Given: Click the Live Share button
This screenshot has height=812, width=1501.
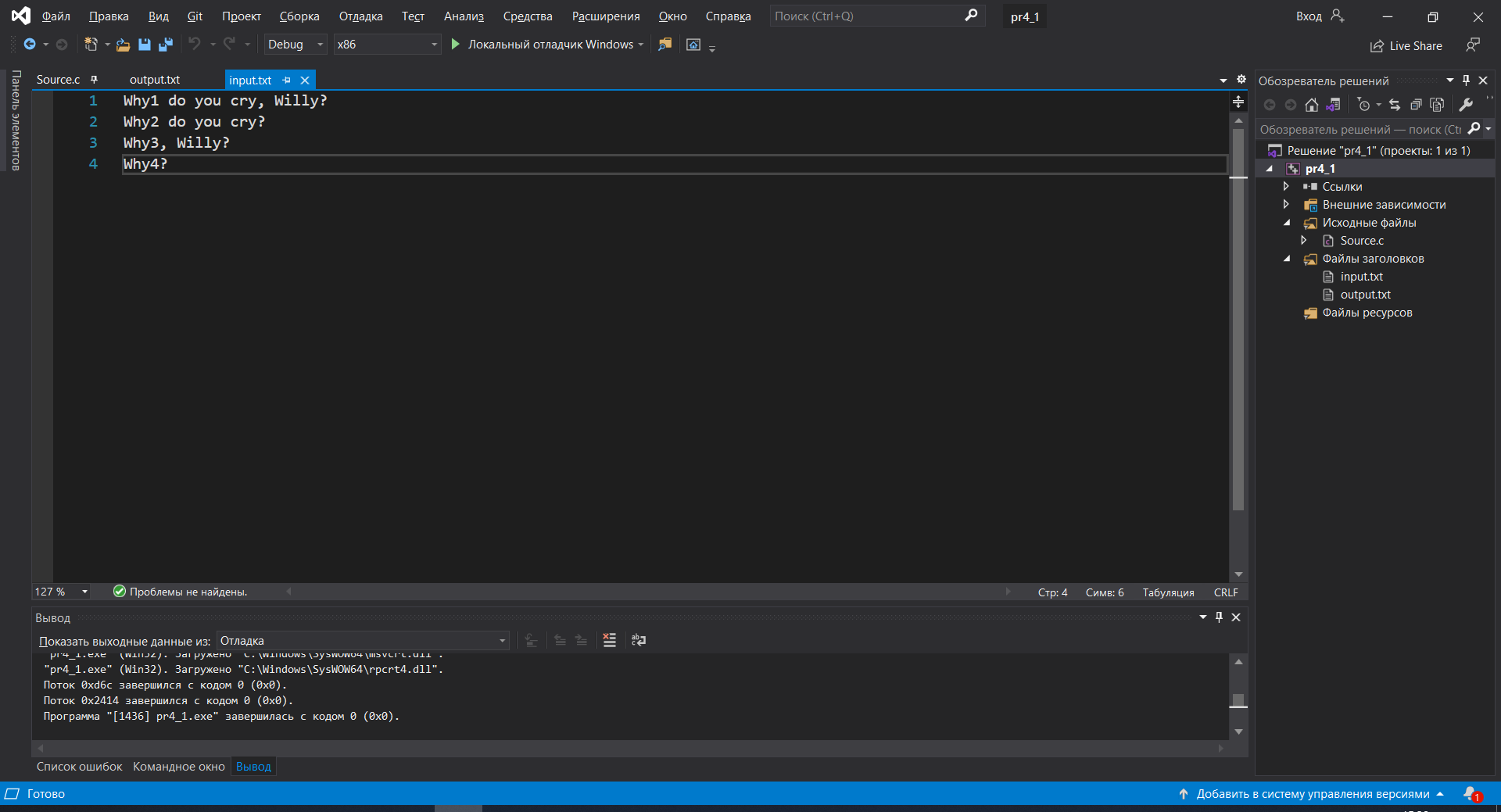Looking at the screenshot, I should [1406, 46].
